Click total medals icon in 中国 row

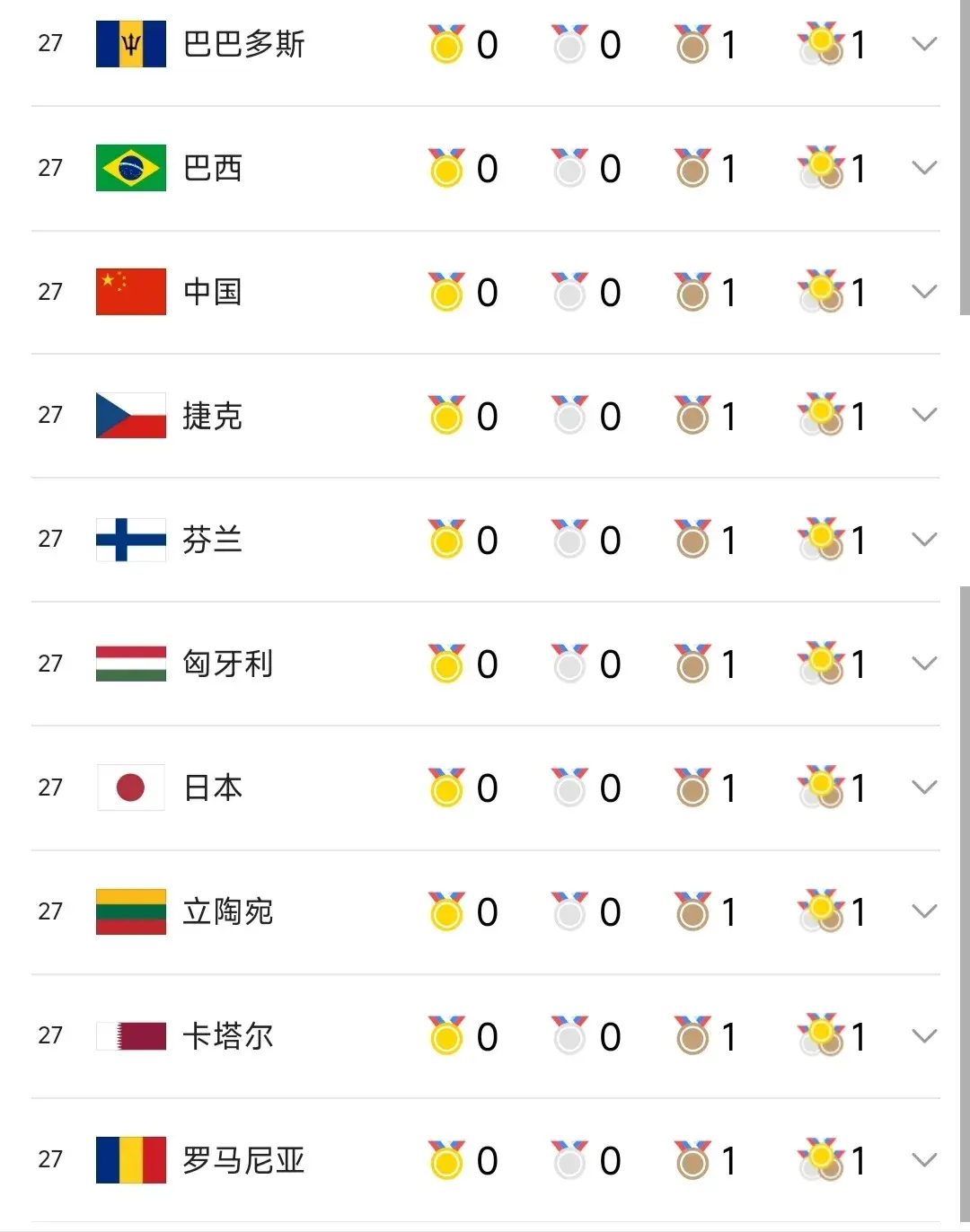click(x=821, y=291)
